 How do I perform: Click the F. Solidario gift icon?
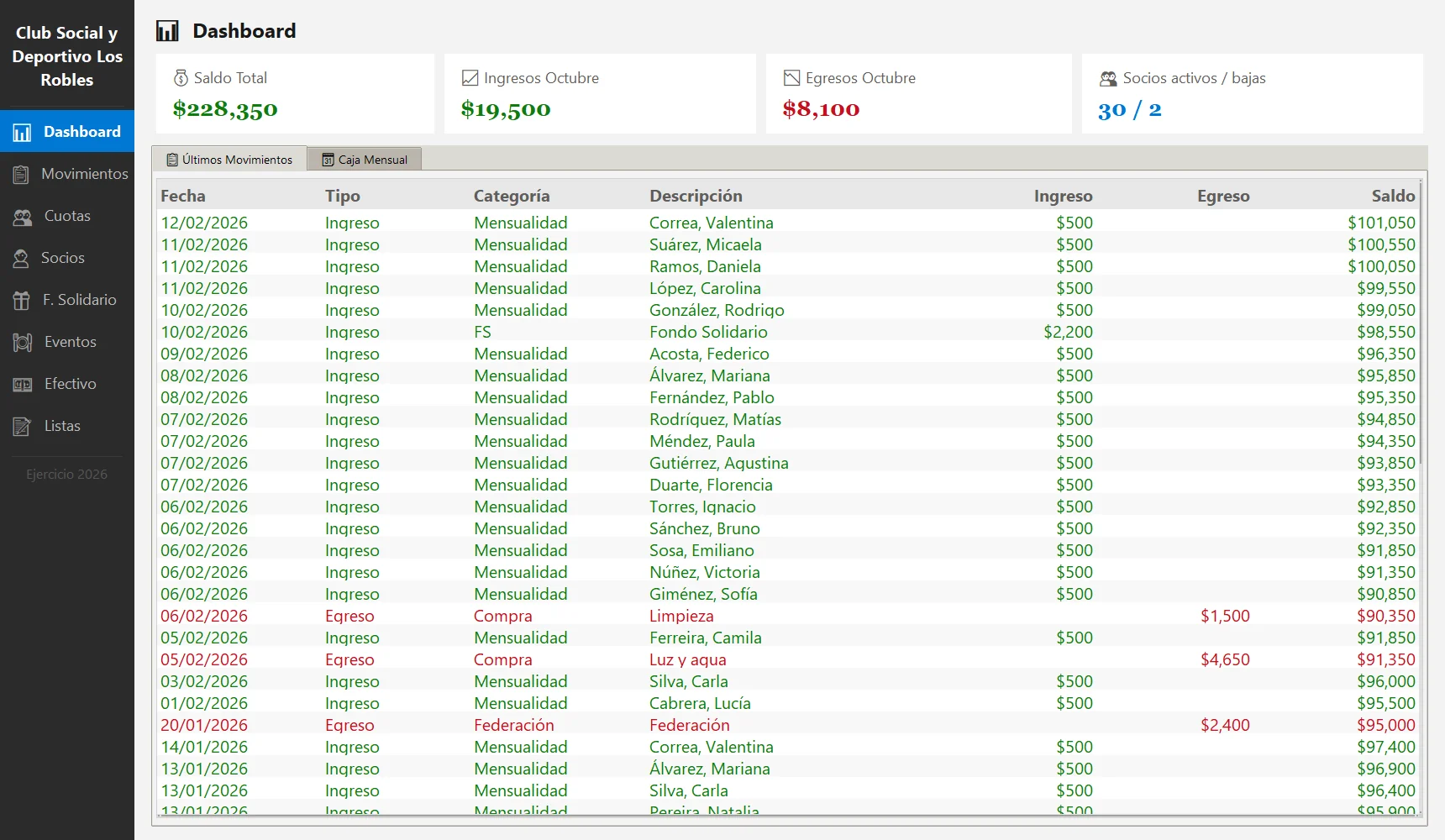point(22,301)
